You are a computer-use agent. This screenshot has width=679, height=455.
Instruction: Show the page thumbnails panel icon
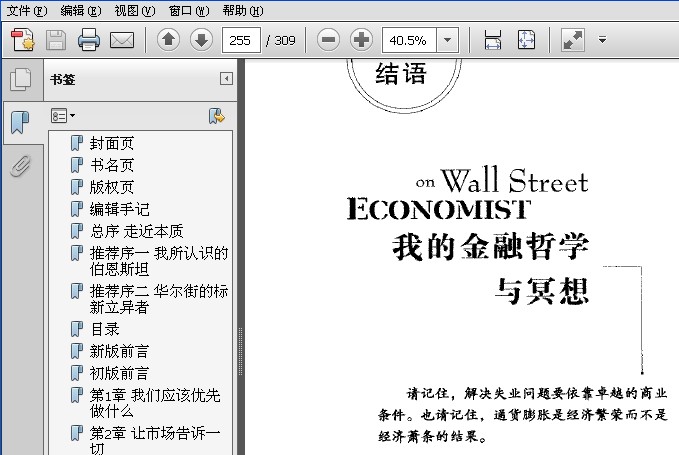[x=20, y=80]
